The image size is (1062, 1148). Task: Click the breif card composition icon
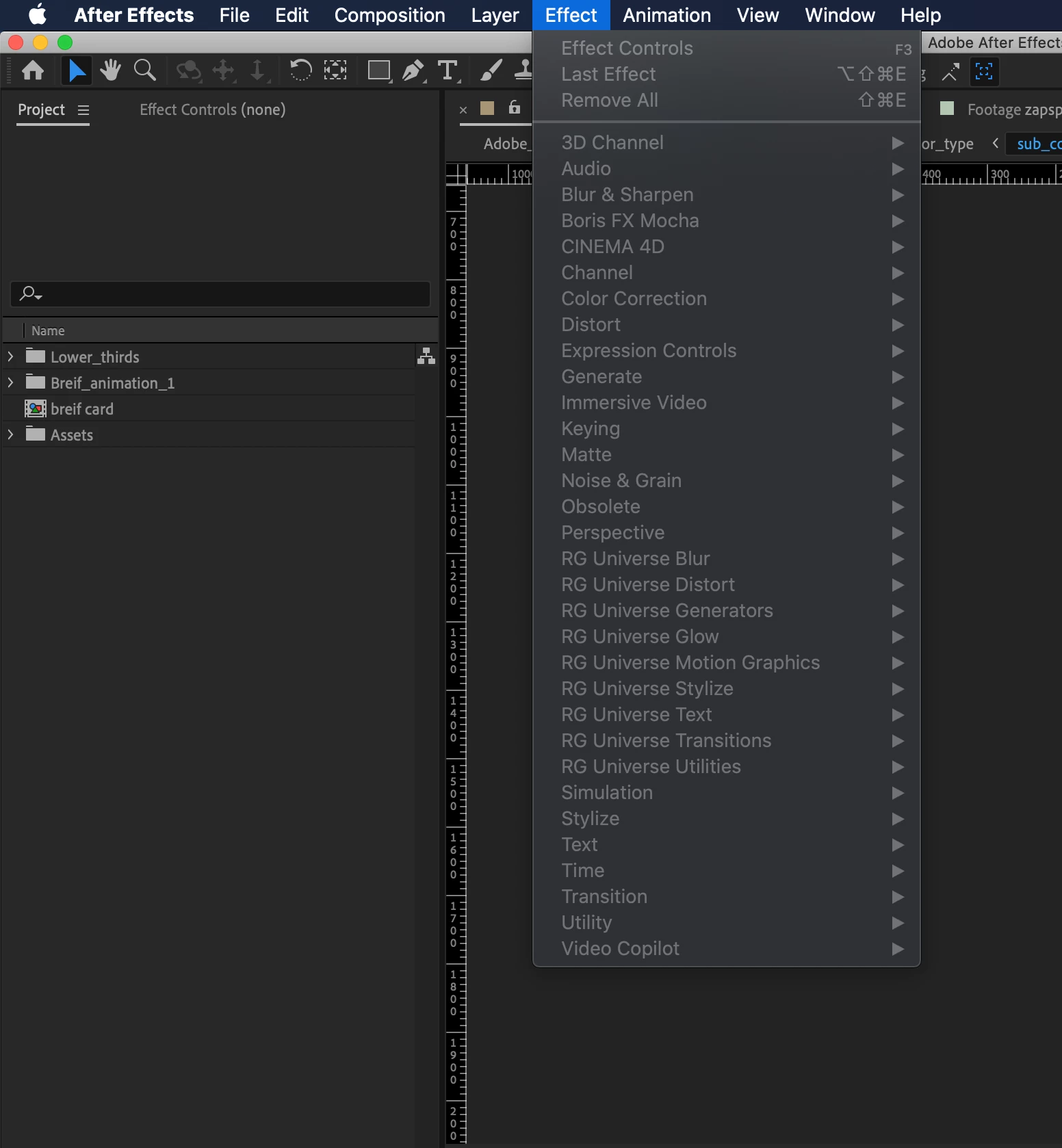point(36,408)
